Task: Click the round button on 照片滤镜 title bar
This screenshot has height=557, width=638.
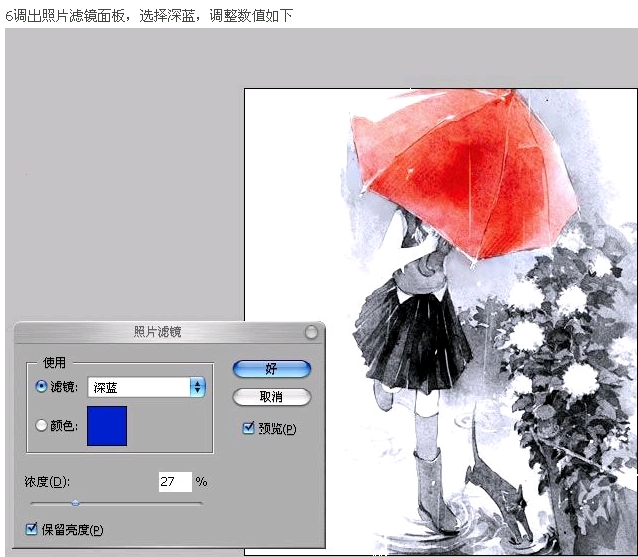Action: [311, 332]
